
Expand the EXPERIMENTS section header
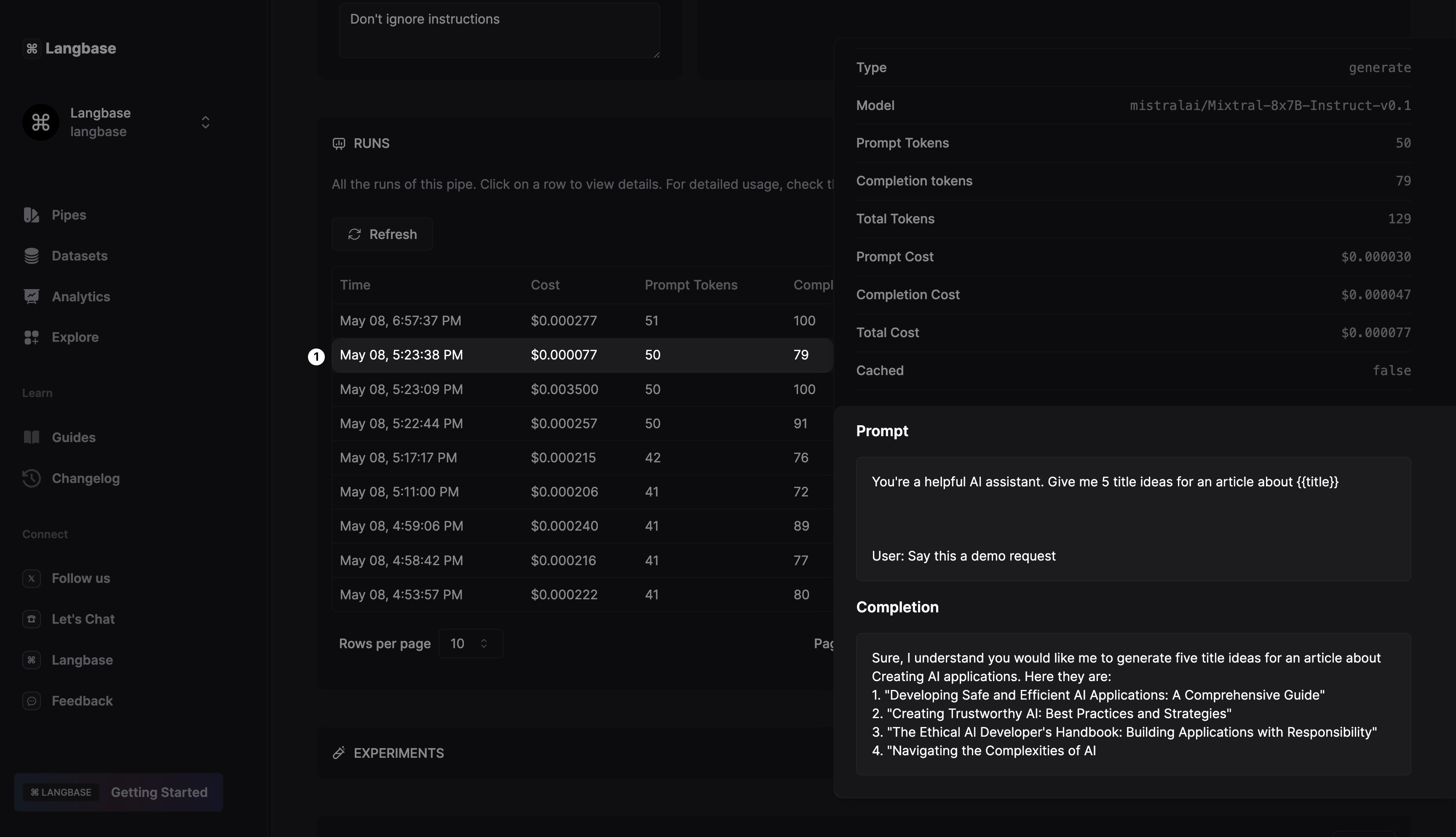(398, 753)
